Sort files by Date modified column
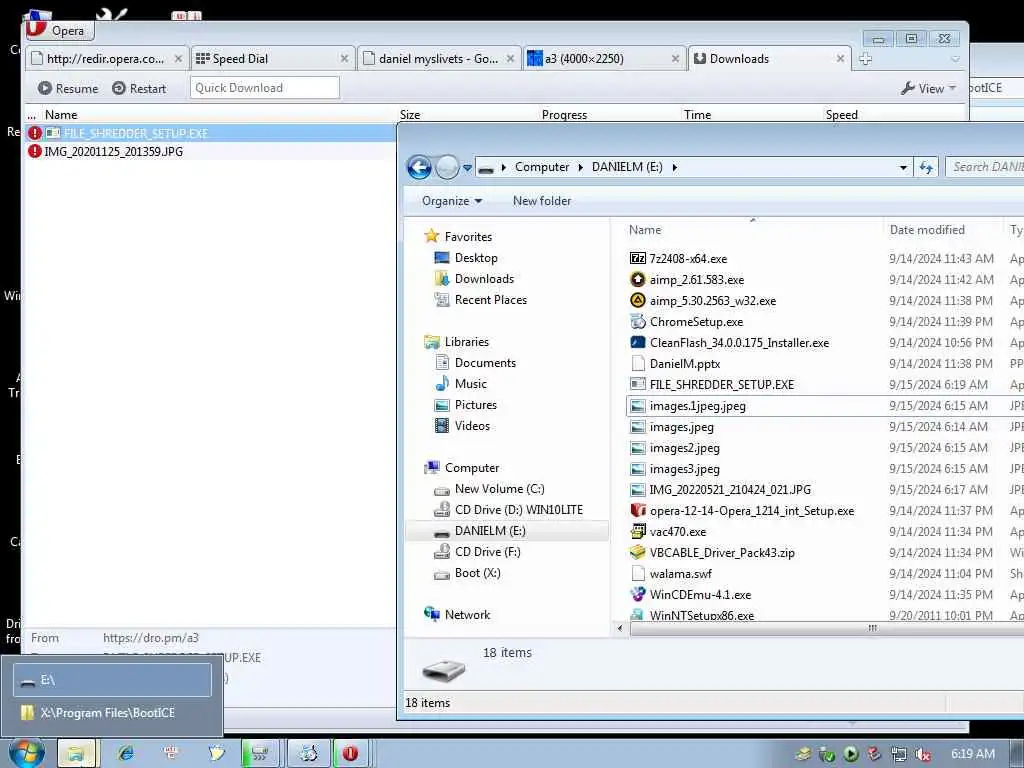 [927, 230]
